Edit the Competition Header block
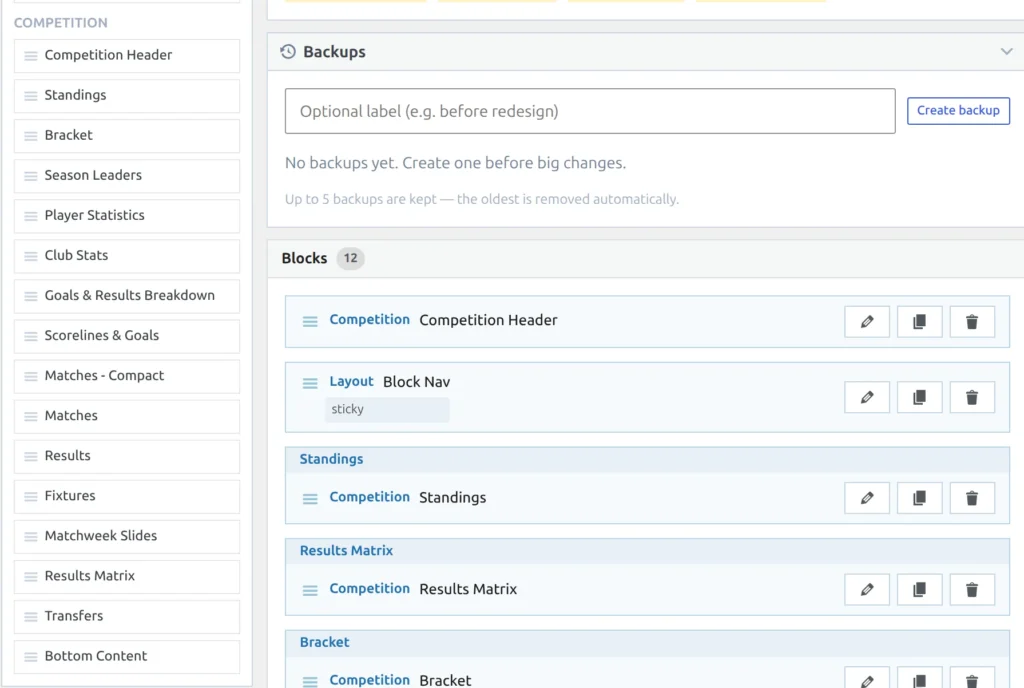The height and width of the screenshot is (688, 1024). [x=867, y=321]
